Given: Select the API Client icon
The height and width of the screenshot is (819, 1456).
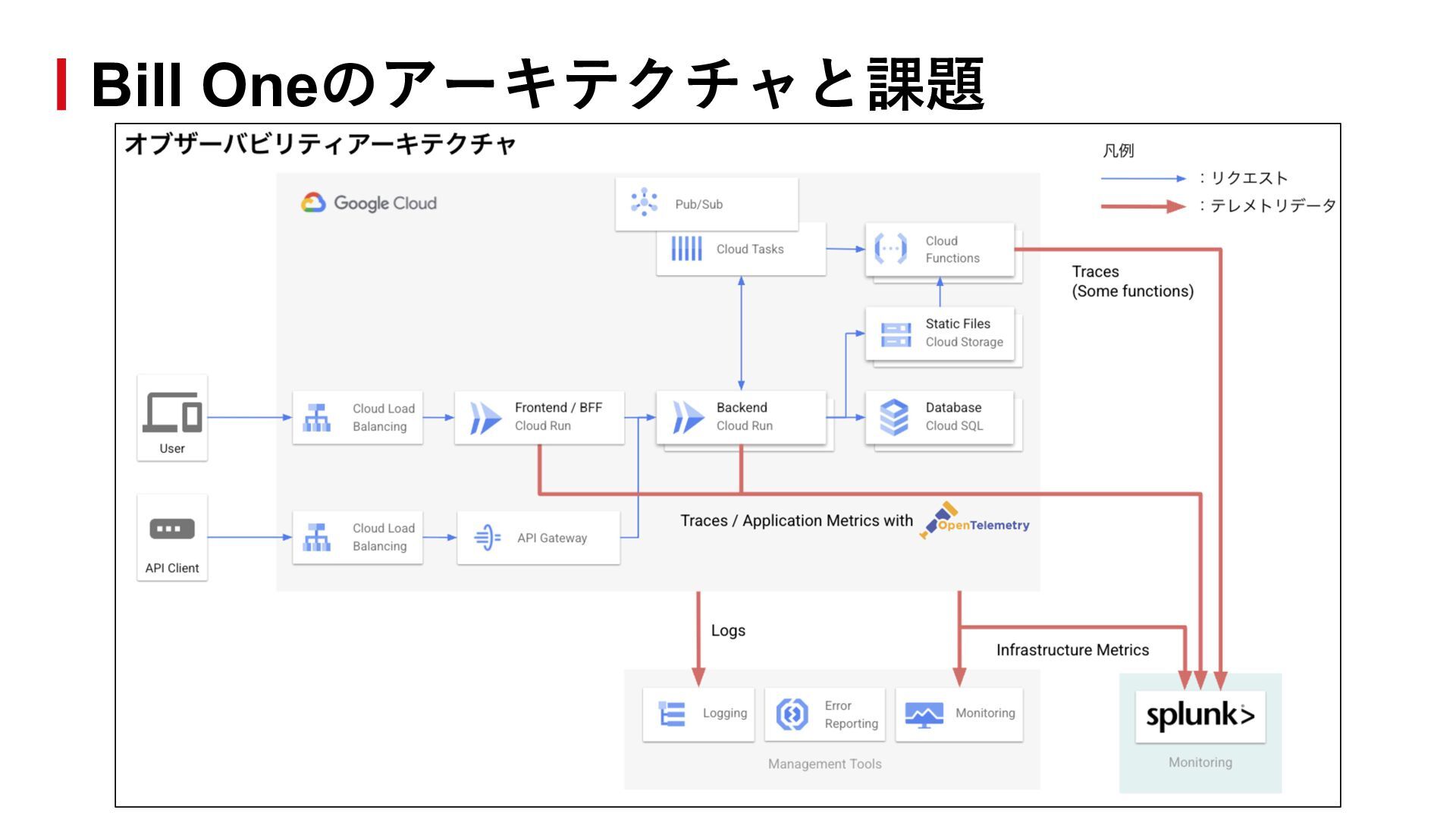Looking at the screenshot, I should click(x=172, y=529).
